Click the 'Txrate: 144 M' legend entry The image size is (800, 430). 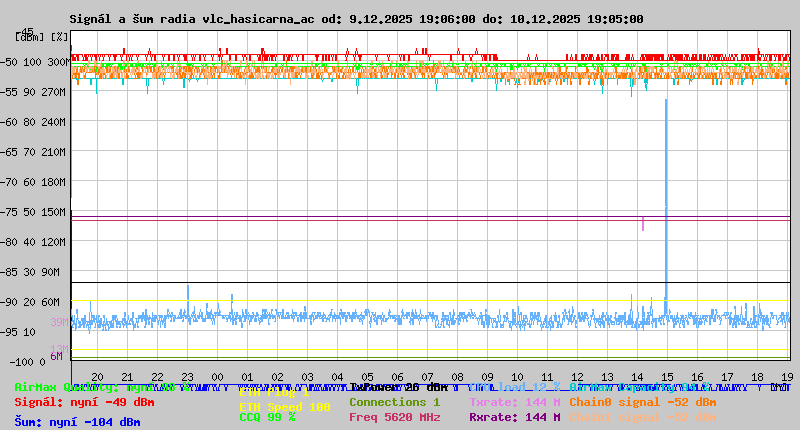[515, 402]
